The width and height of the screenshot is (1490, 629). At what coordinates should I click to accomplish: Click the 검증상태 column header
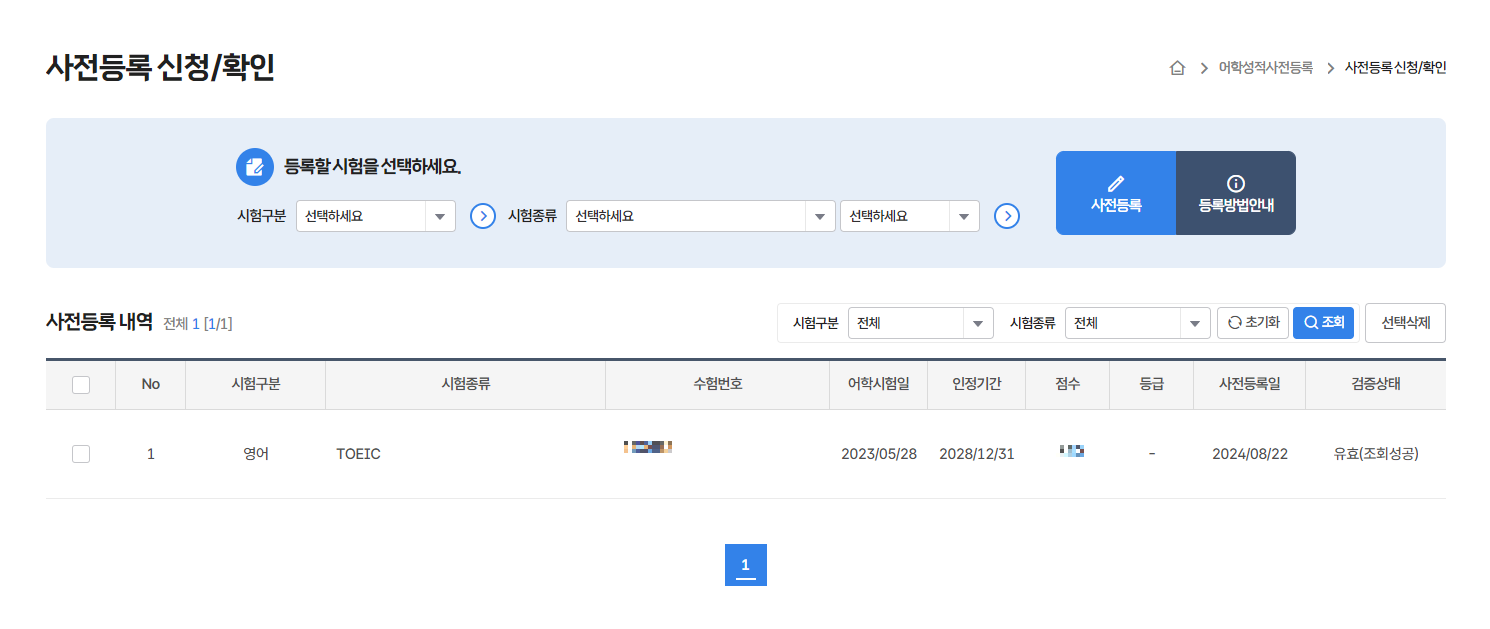pos(1376,384)
